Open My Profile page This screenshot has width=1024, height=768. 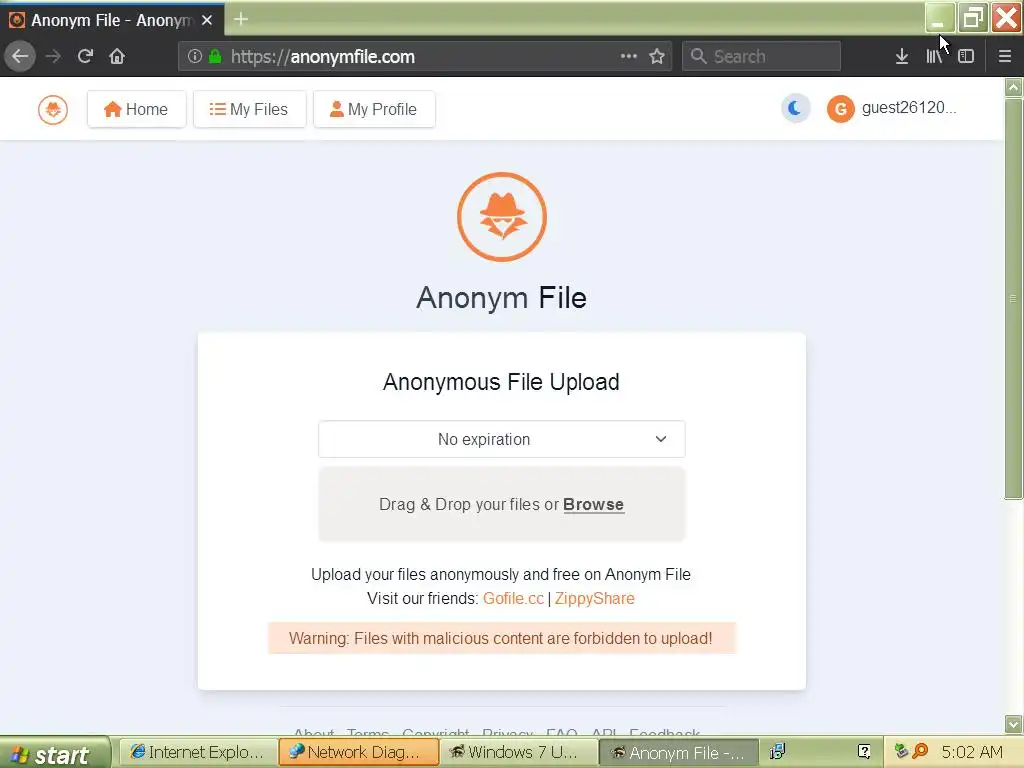tap(374, 109)
